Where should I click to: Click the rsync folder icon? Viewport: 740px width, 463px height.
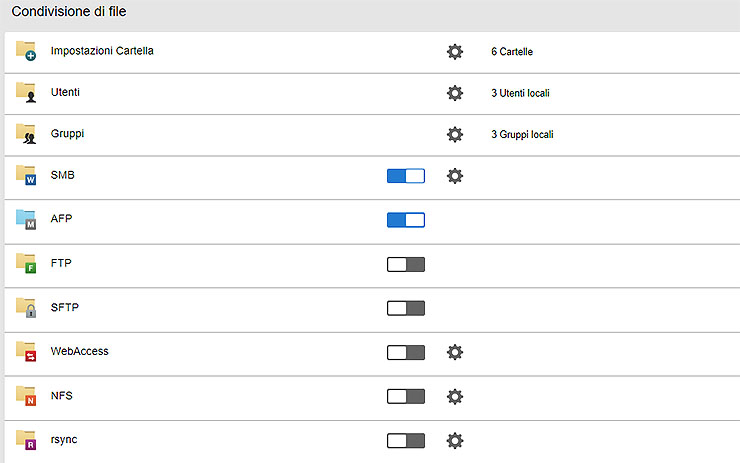coord(26,440)
